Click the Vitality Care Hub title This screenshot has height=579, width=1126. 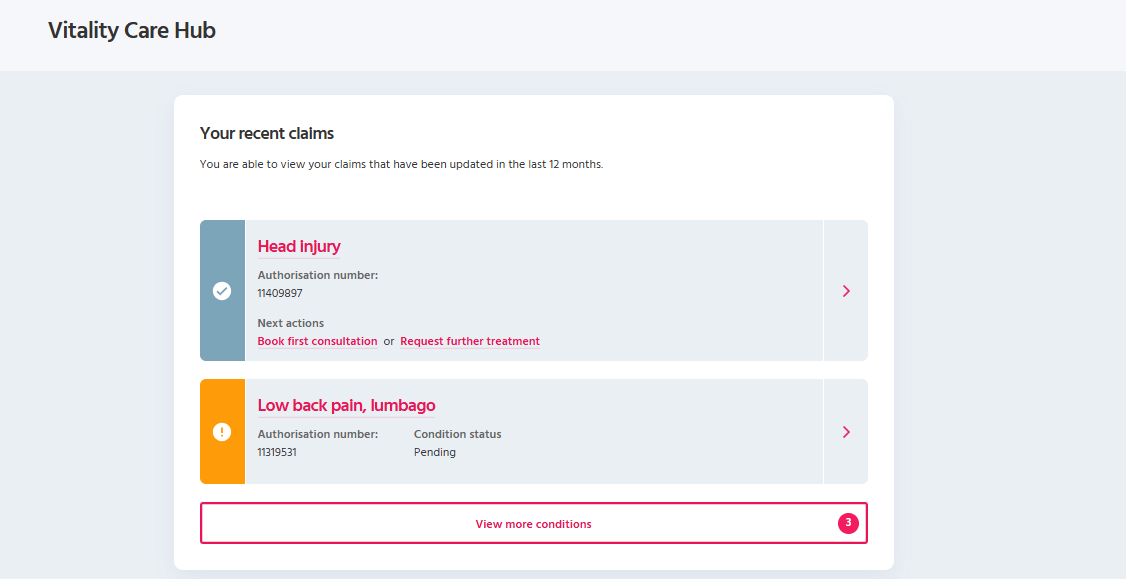pyautogui.click(x=132, y=30)
